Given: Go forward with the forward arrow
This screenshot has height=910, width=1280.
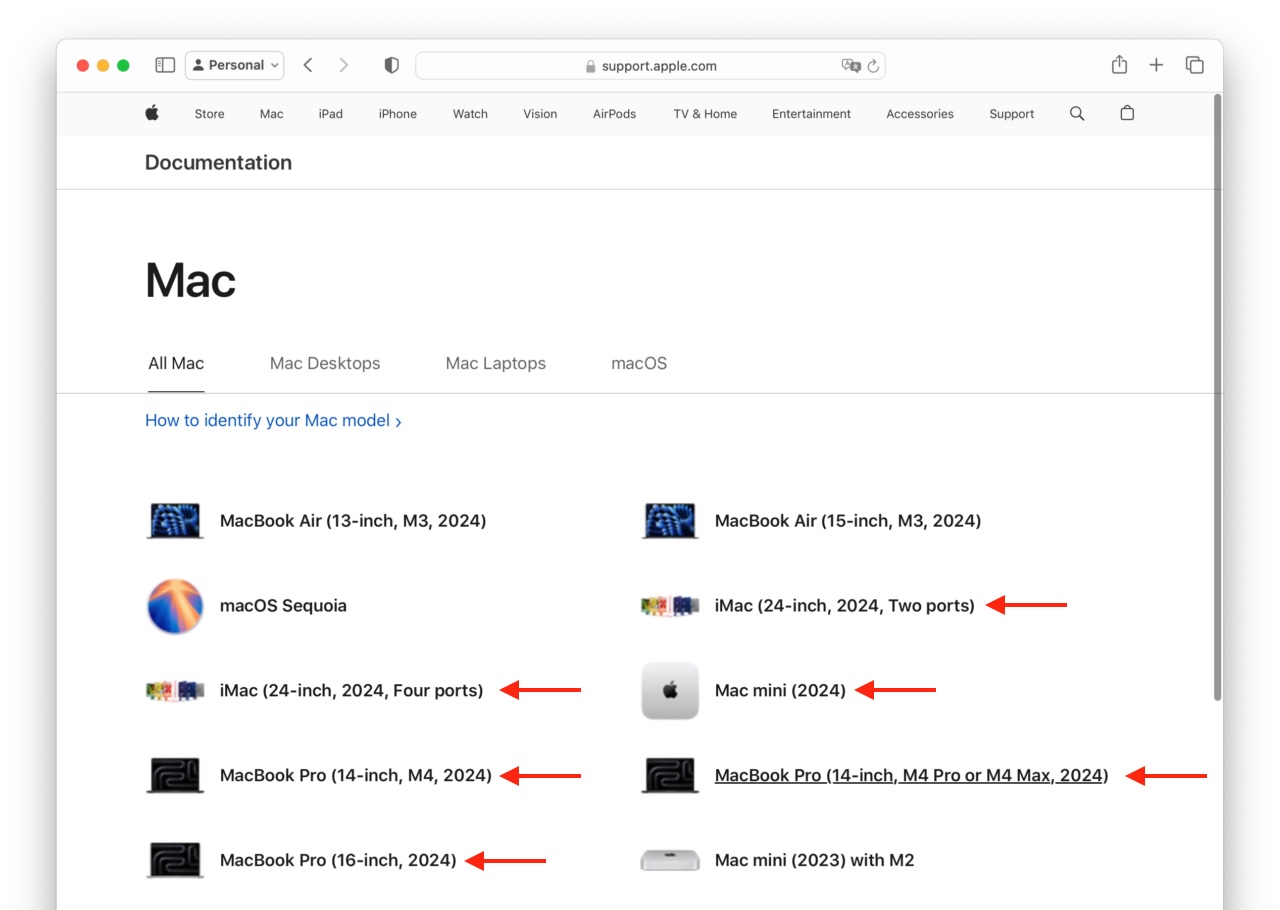Looking at the screenshot, I should click(x=344, y=65).
